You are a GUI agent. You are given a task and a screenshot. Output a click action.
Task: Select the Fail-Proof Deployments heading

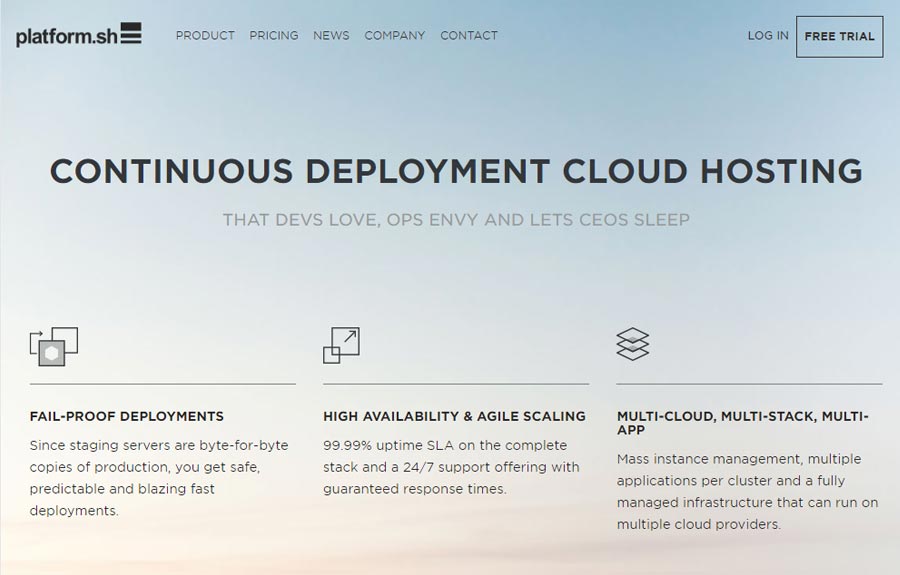point(127,416)
